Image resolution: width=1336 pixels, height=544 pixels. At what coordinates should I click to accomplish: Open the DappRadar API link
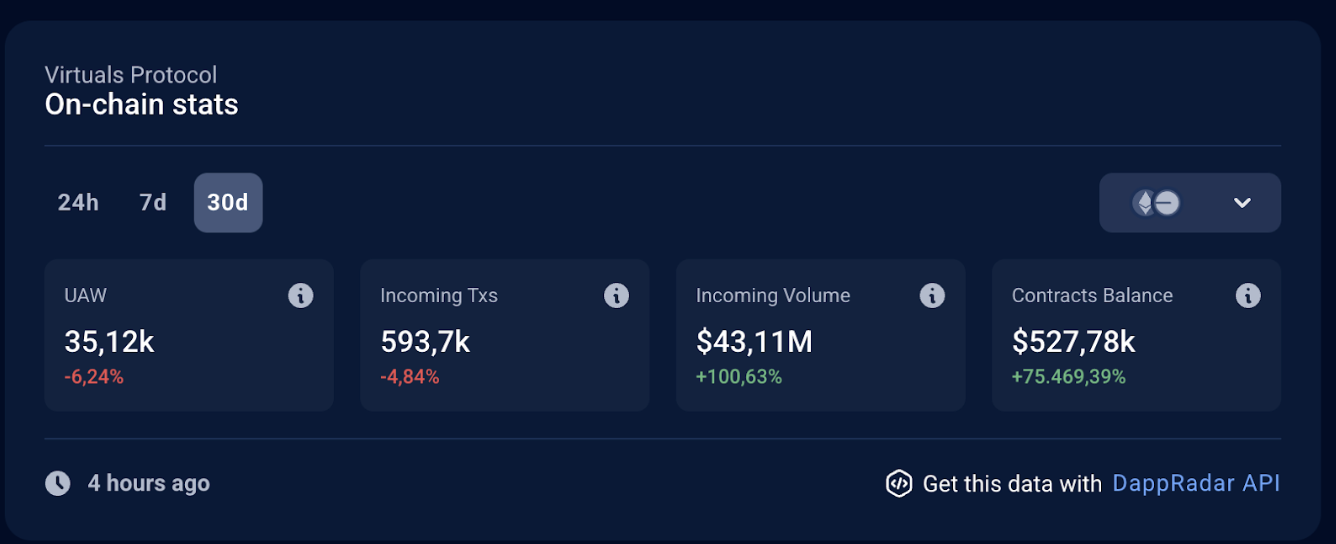point(1196,484)
